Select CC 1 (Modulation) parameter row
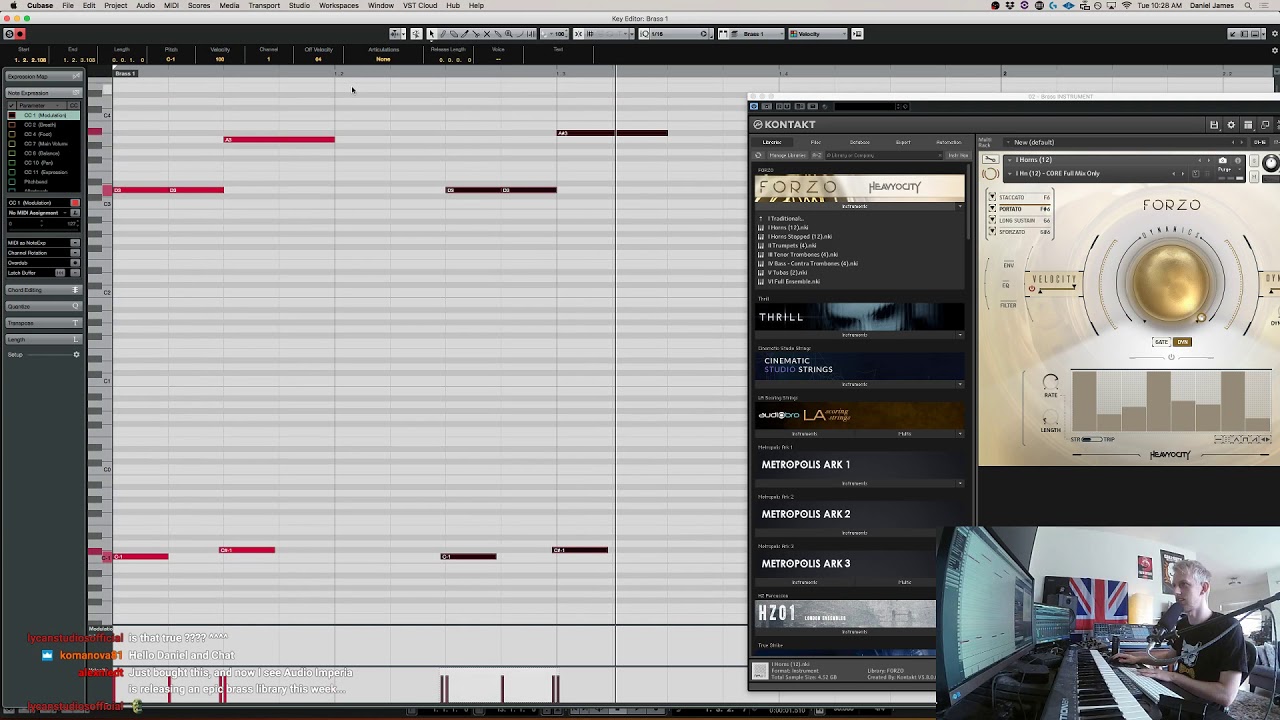Viewport: 1280px width, 720px height. [x=43, y=115]
